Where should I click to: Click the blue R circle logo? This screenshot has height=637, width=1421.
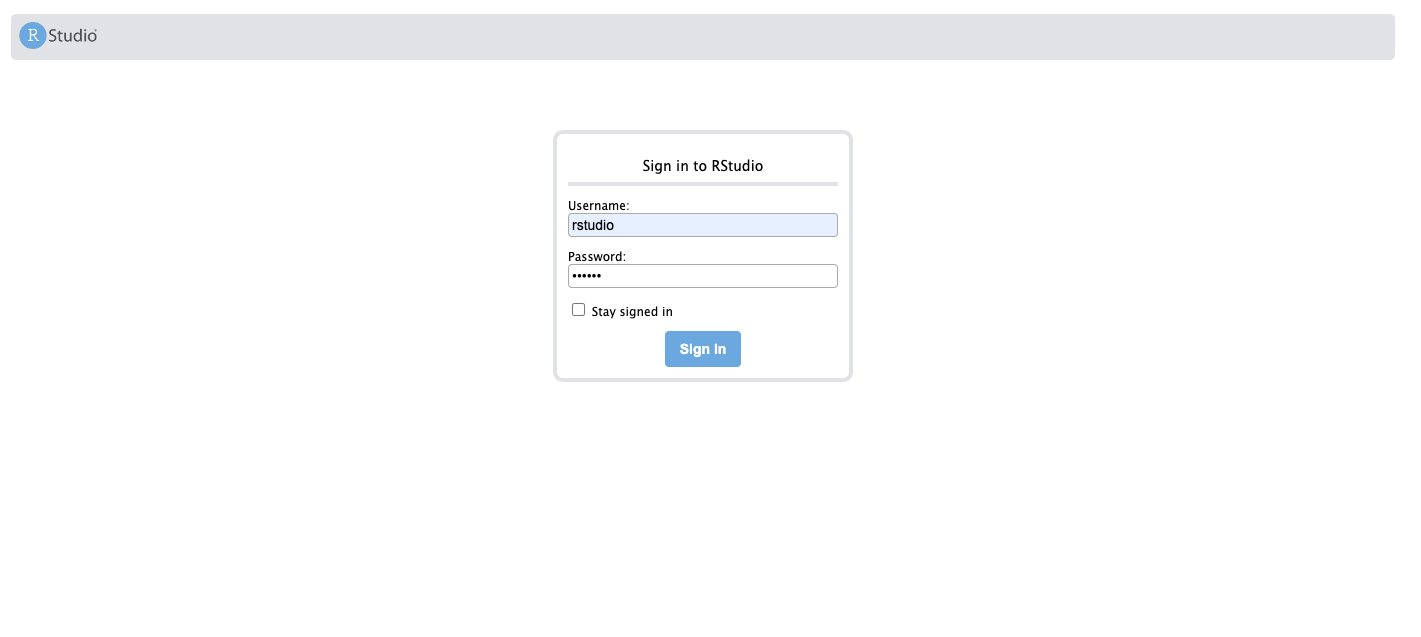coord(33,36)
